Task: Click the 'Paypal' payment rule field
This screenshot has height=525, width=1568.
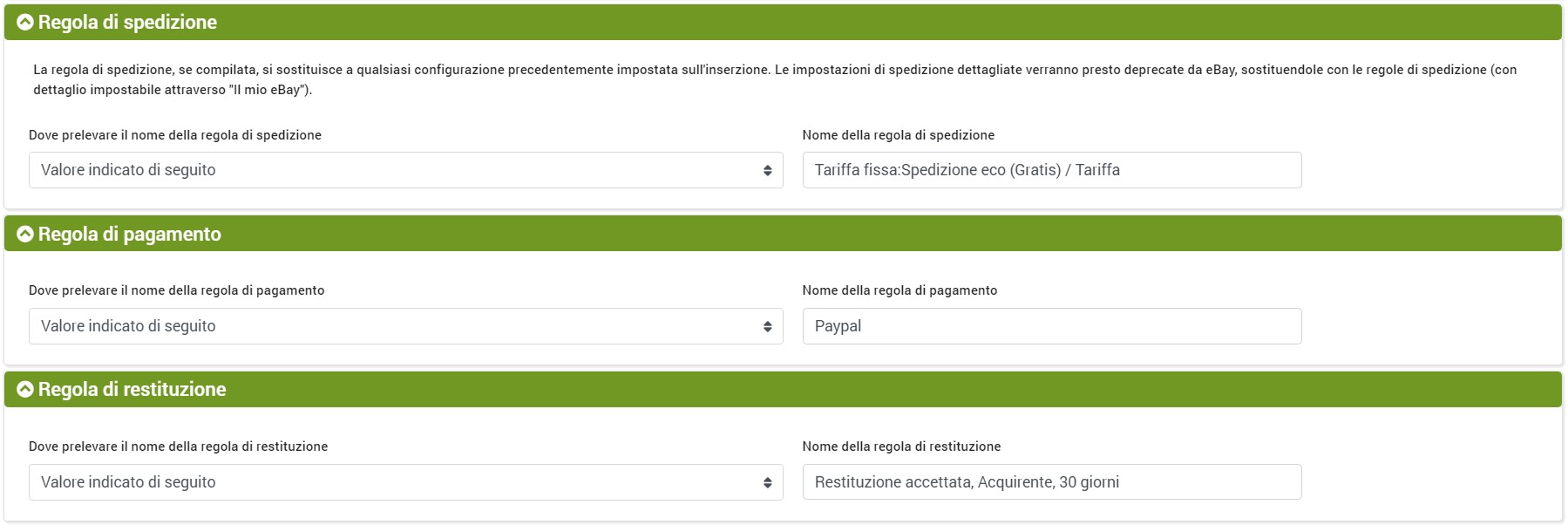Action: [x=1051, y=326]
